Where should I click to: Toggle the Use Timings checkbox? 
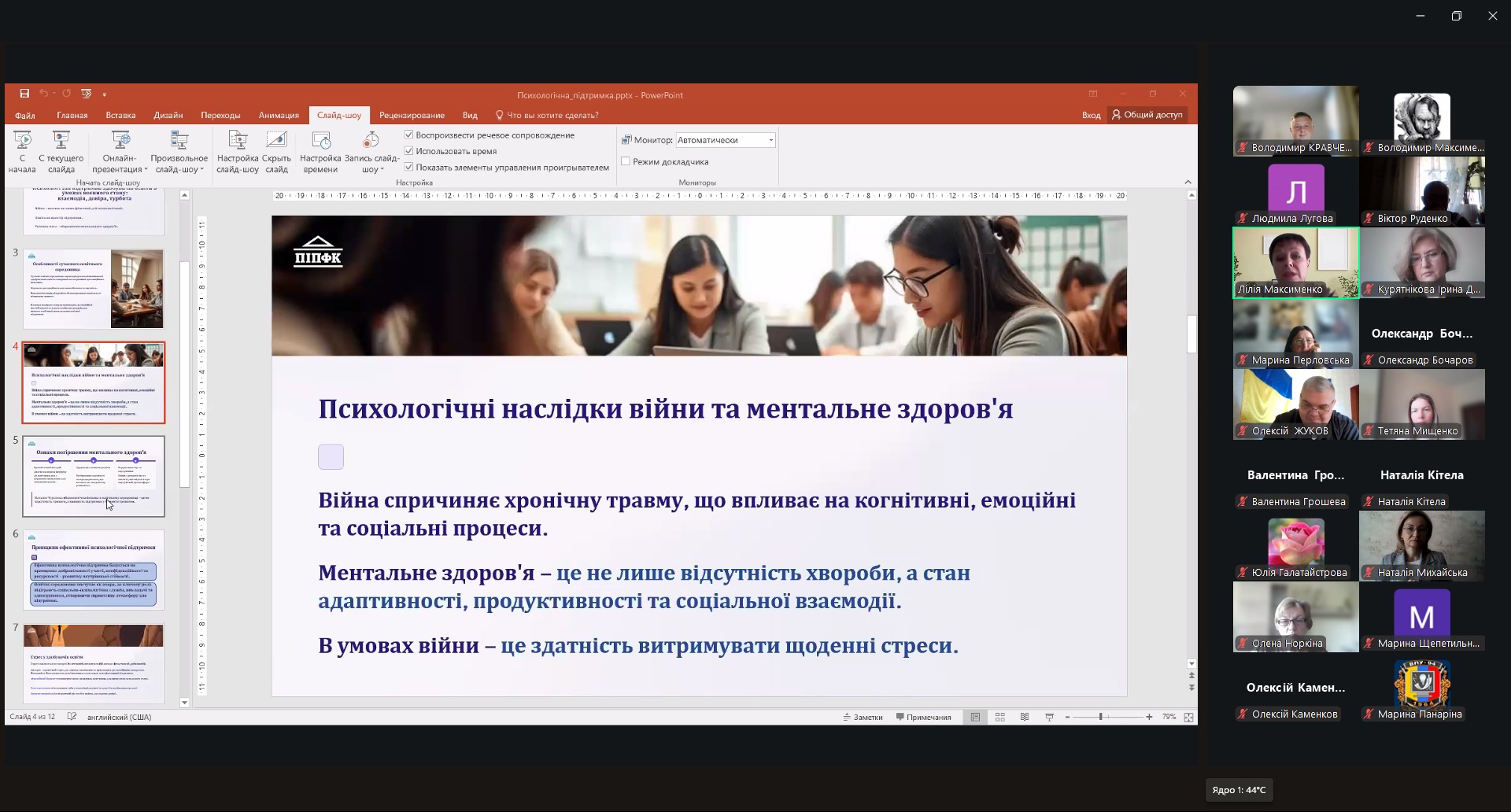tap(409, 151)
